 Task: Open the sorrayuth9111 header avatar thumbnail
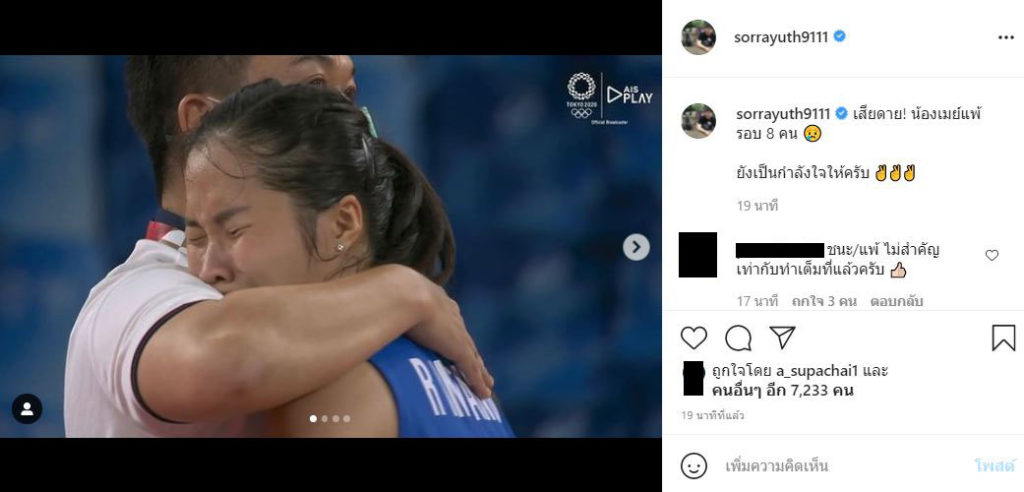point(698,37)
